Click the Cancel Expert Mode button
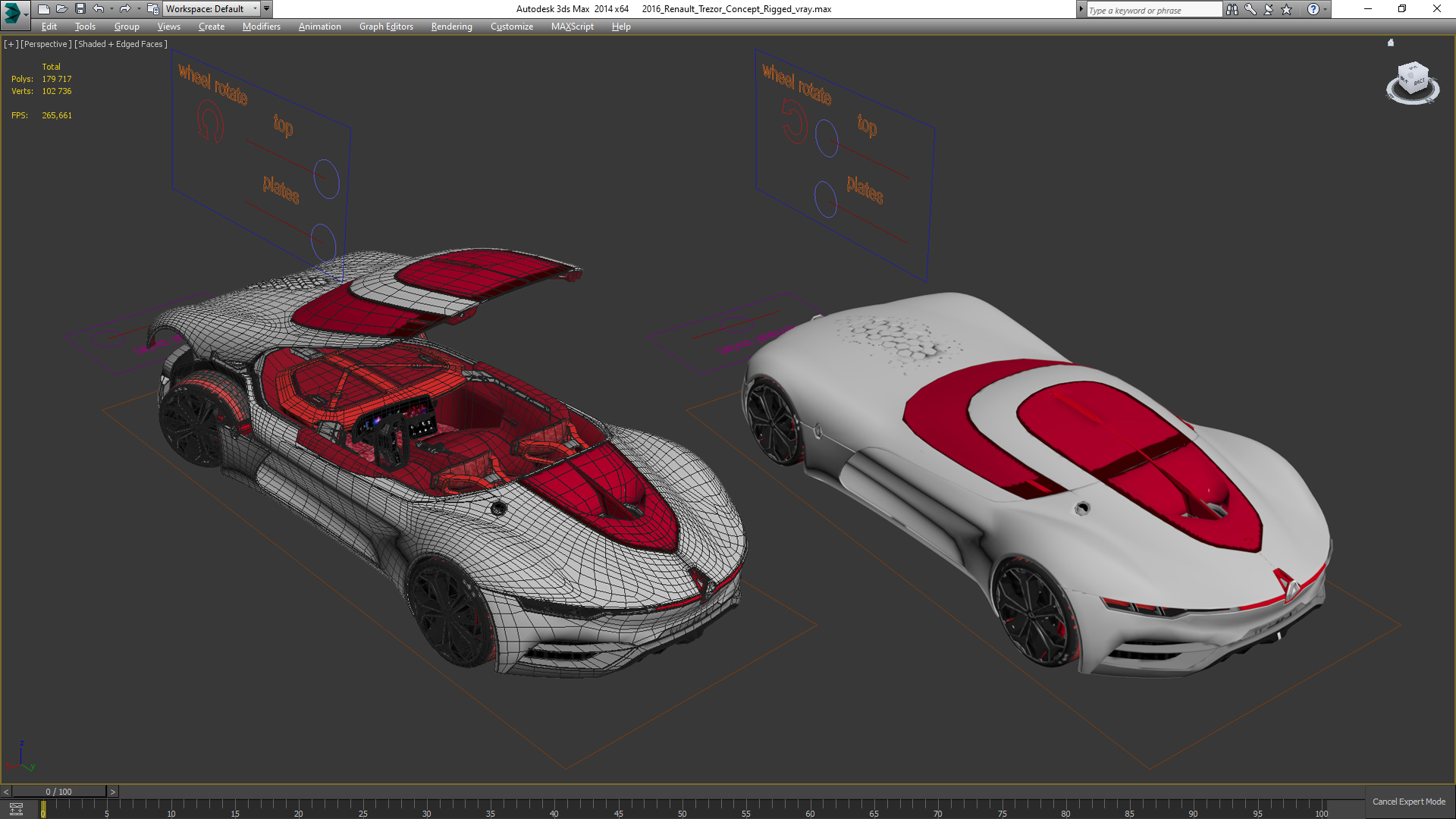The image size is (1456, 819). pyautogui.click(x=1408, y=802)
